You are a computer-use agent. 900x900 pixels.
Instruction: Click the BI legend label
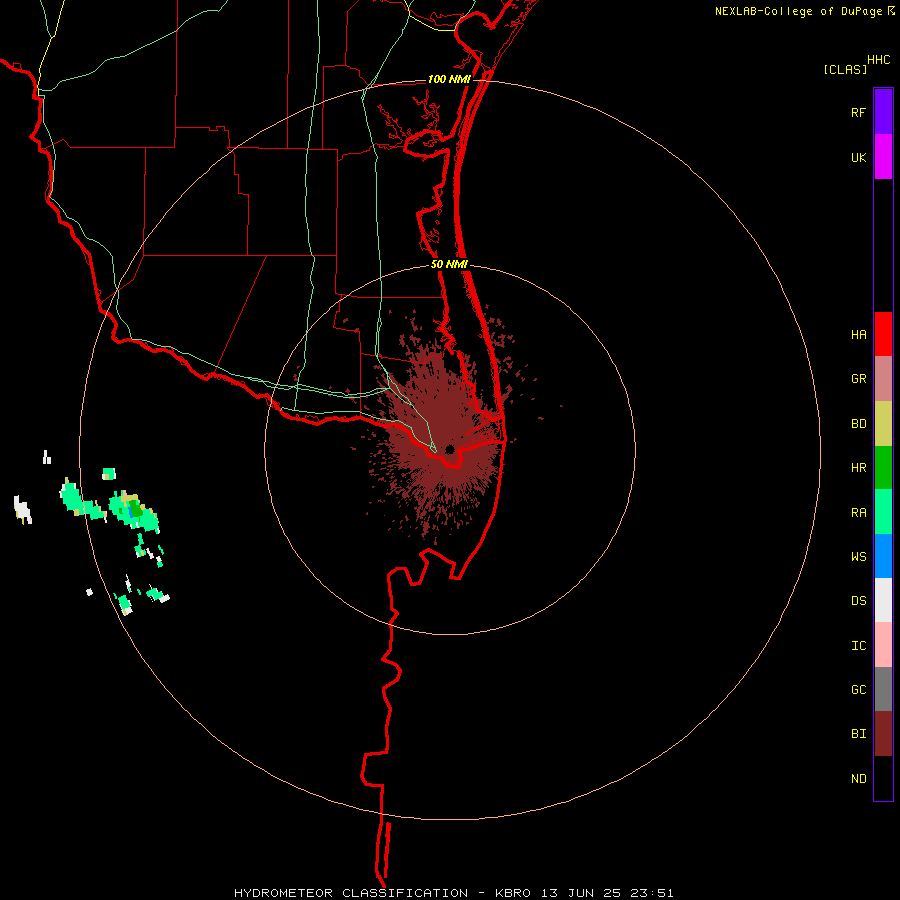tap(859, 734)
